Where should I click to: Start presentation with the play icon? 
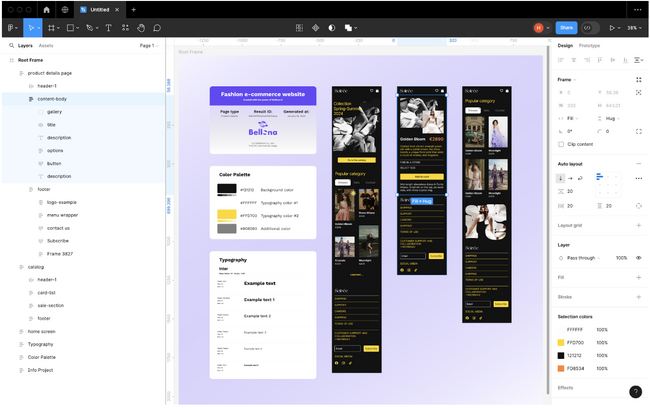pyautogui.click(x=612, y=28)
